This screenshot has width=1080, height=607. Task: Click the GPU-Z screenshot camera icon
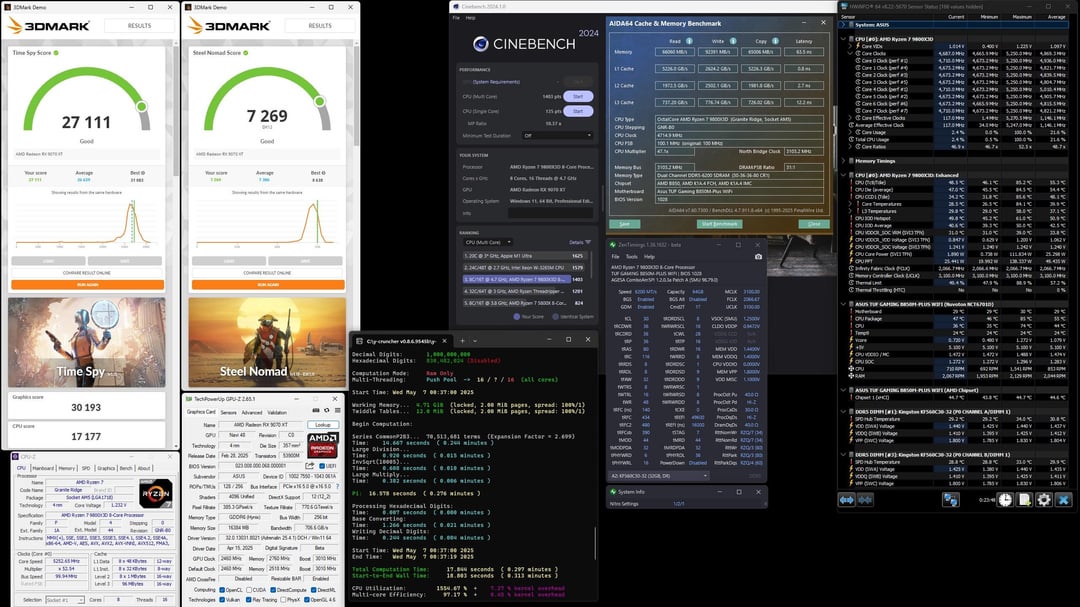pos(315,410)
